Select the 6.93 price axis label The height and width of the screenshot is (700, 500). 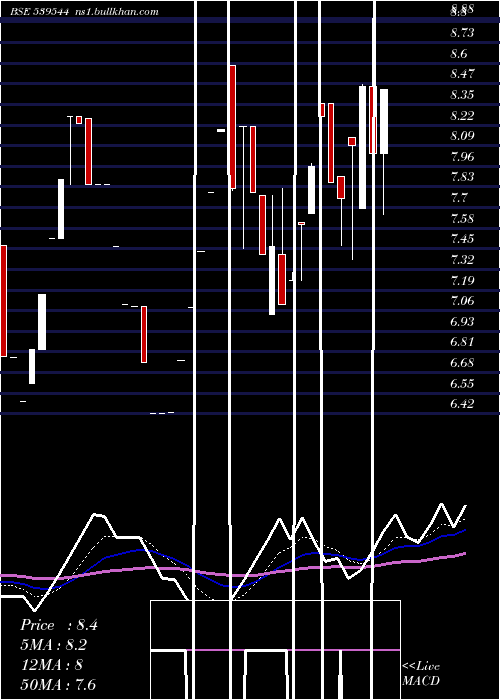(x=462, y=322)
